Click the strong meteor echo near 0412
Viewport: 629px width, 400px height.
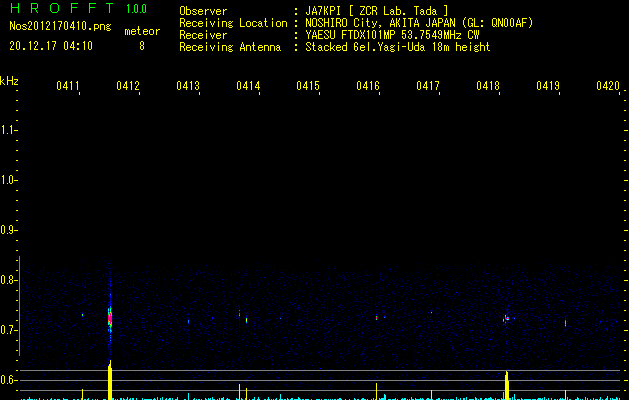click(110, 320)
